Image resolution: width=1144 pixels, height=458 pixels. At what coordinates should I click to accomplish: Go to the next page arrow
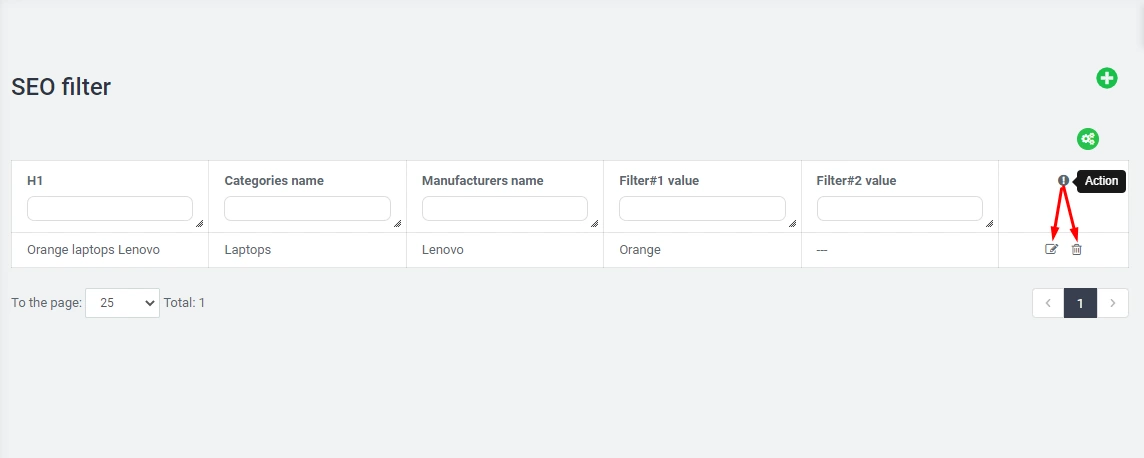(1112, 303)
